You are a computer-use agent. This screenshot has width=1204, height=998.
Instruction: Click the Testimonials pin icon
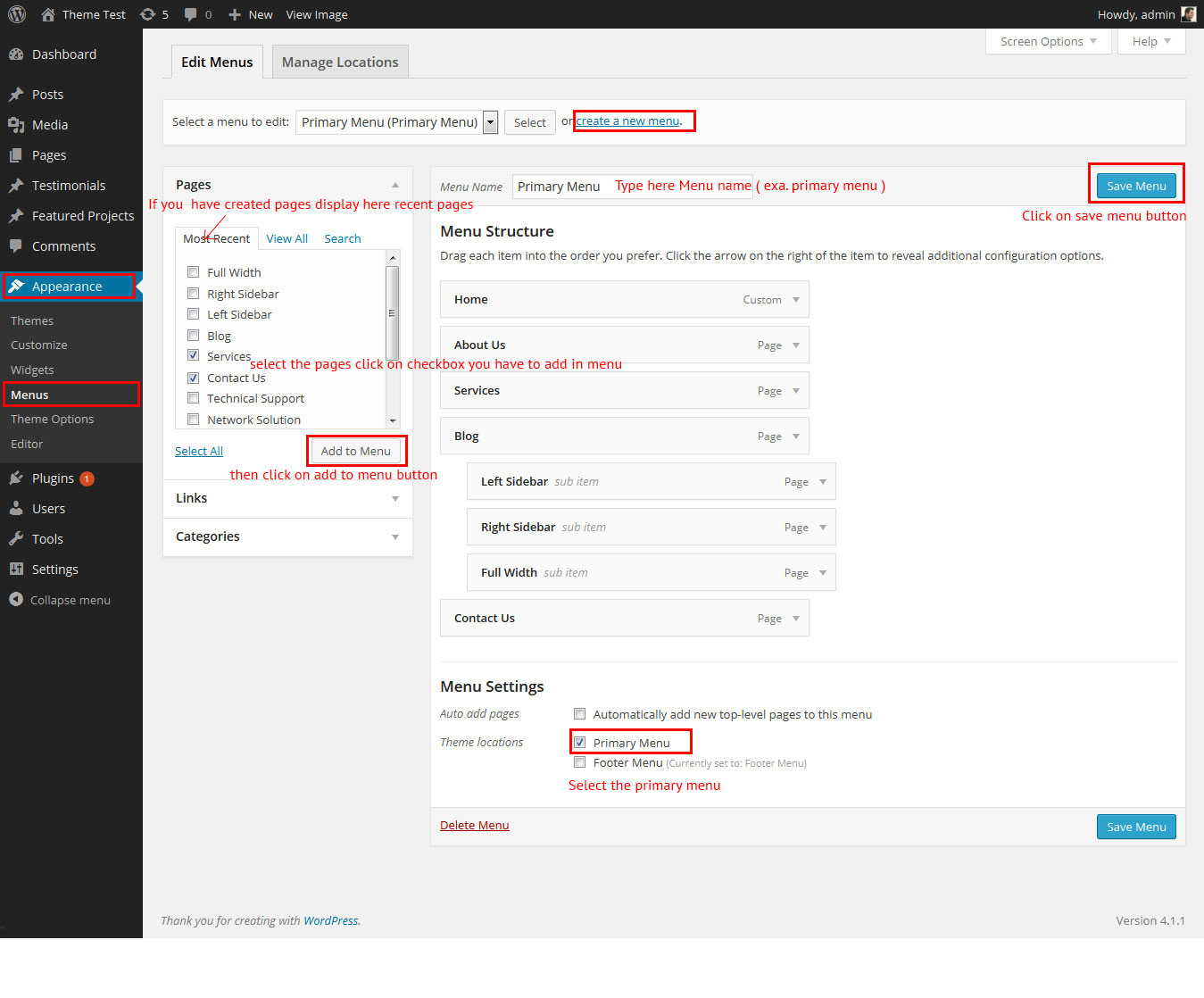tap(16, 186)
